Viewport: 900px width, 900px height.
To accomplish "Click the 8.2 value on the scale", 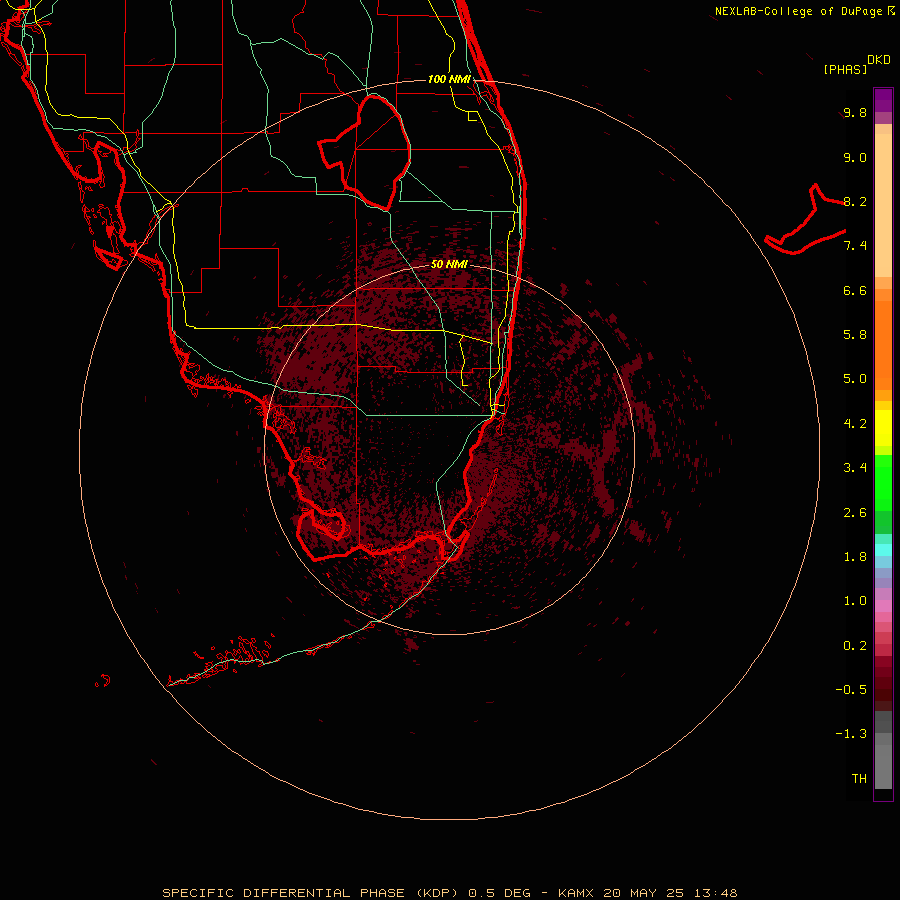I will click(x=855, y=201).
